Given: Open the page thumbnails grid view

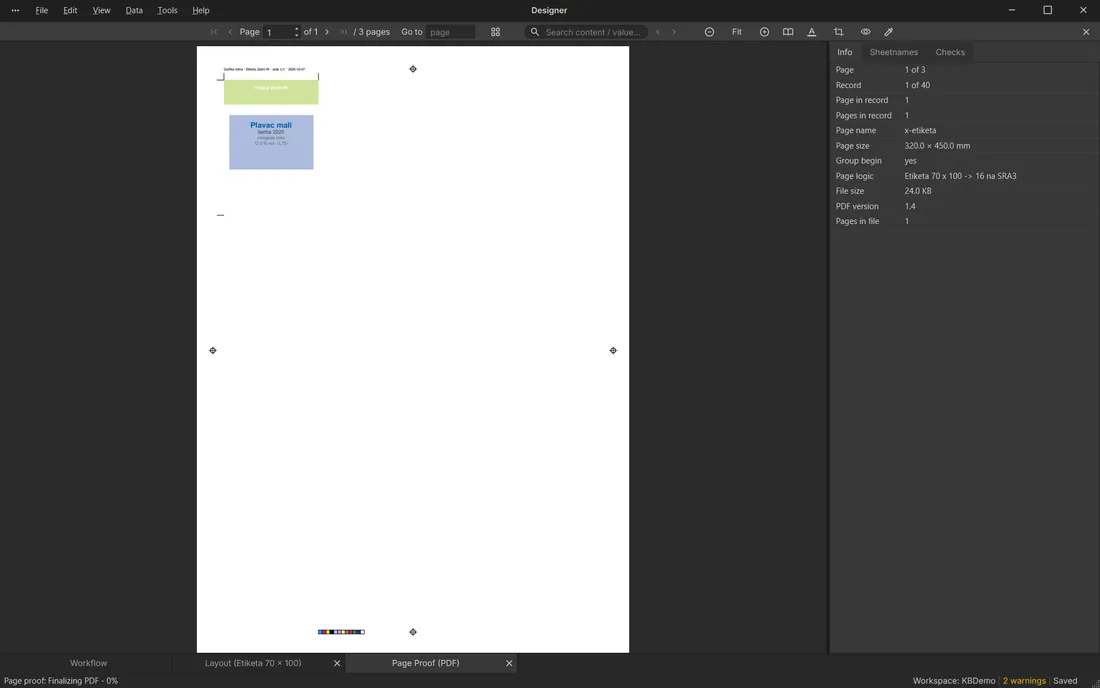Looking at the screenshot, I should click(495, 32).
